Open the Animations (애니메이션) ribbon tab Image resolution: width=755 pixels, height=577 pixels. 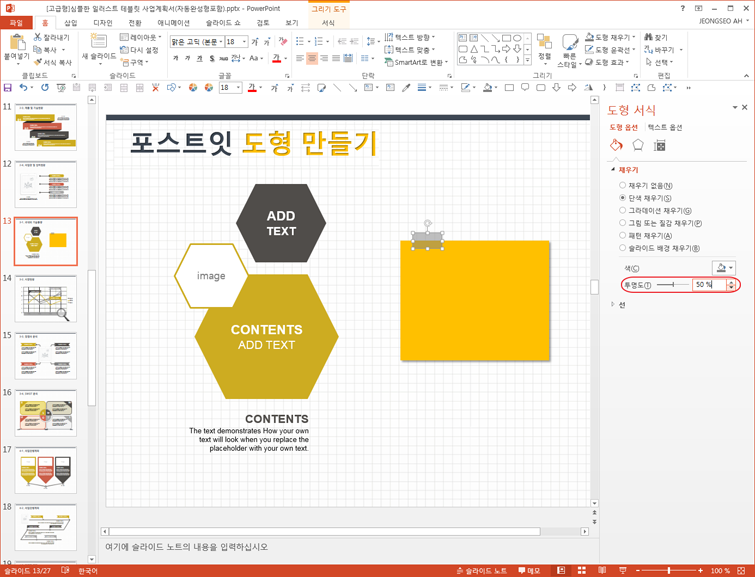tap(173, 23)
